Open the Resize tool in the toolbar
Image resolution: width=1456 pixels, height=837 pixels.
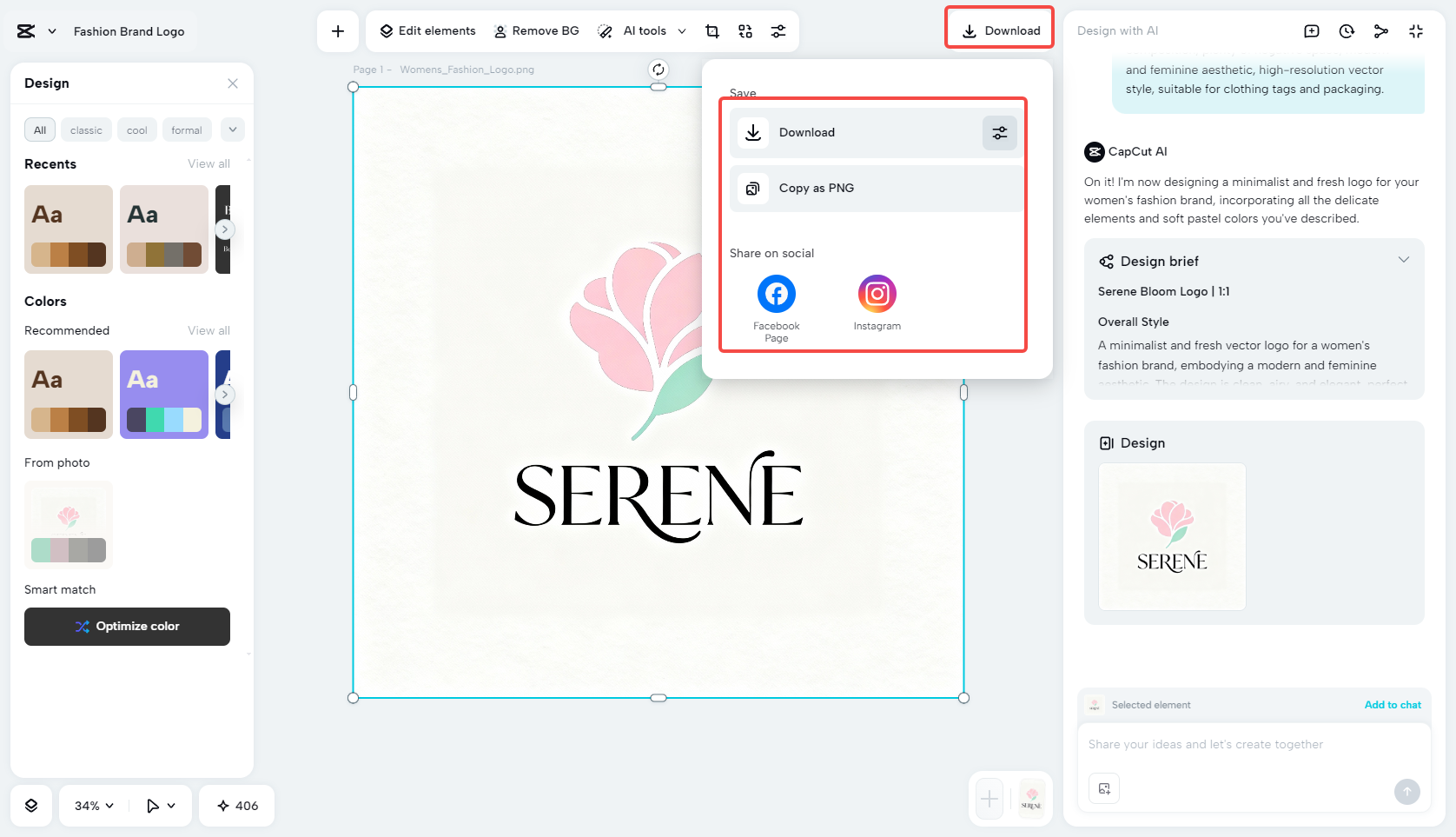(x=745, y=30)
